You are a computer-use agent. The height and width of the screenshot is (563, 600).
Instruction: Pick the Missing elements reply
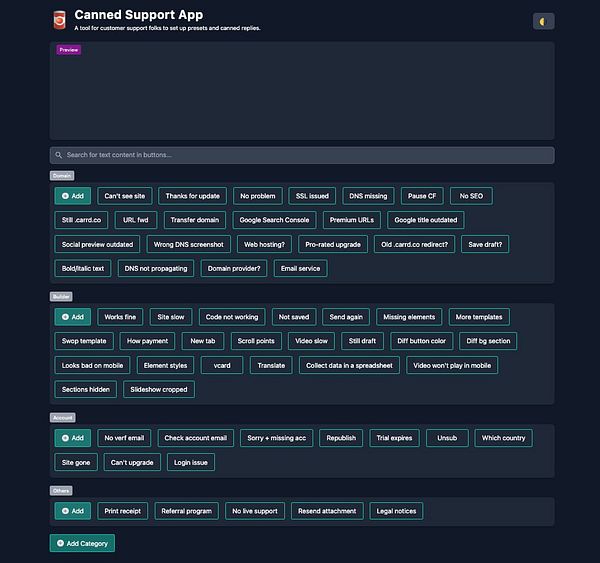pyautogui.click(x=409, y=317)
